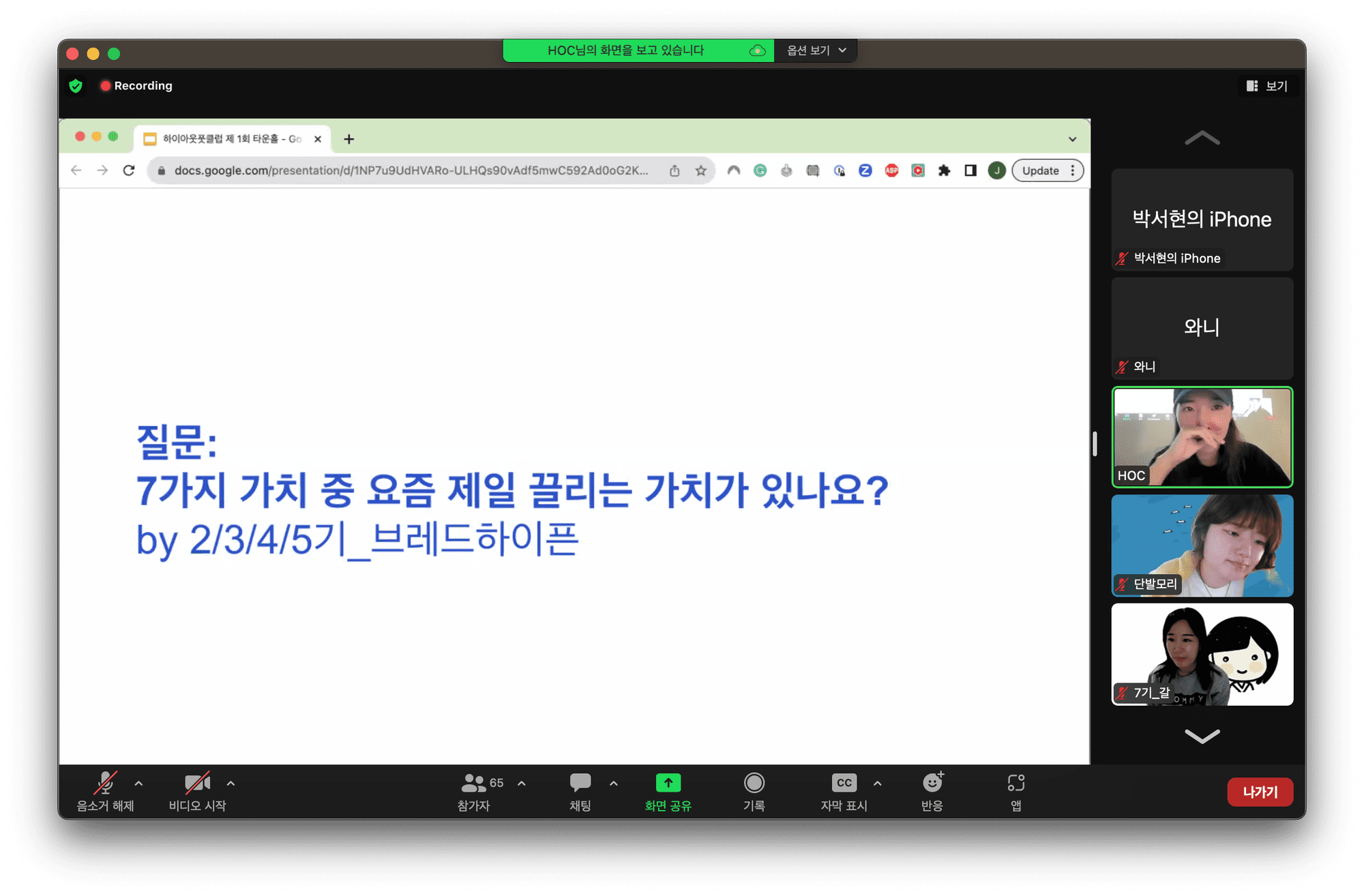Start video with camera toggle
This screenshot has height=896, width=1364.
coord(196,783)
